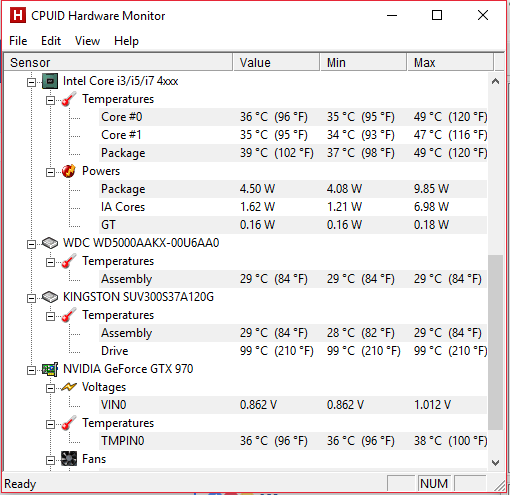Click the Voltages group label
The image size is (510, 495).
[104, 387]
